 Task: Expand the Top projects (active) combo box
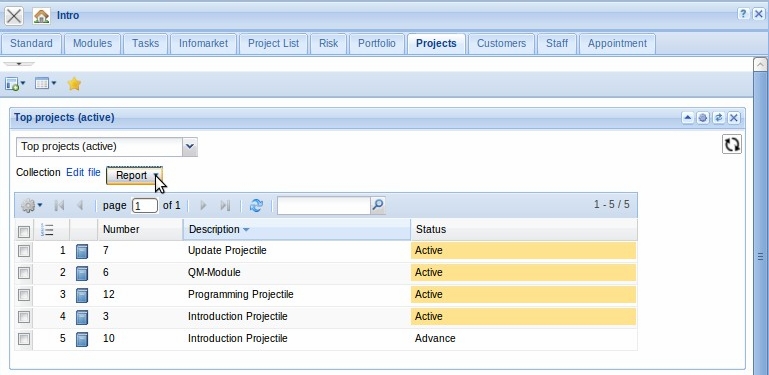coord(190,147)
